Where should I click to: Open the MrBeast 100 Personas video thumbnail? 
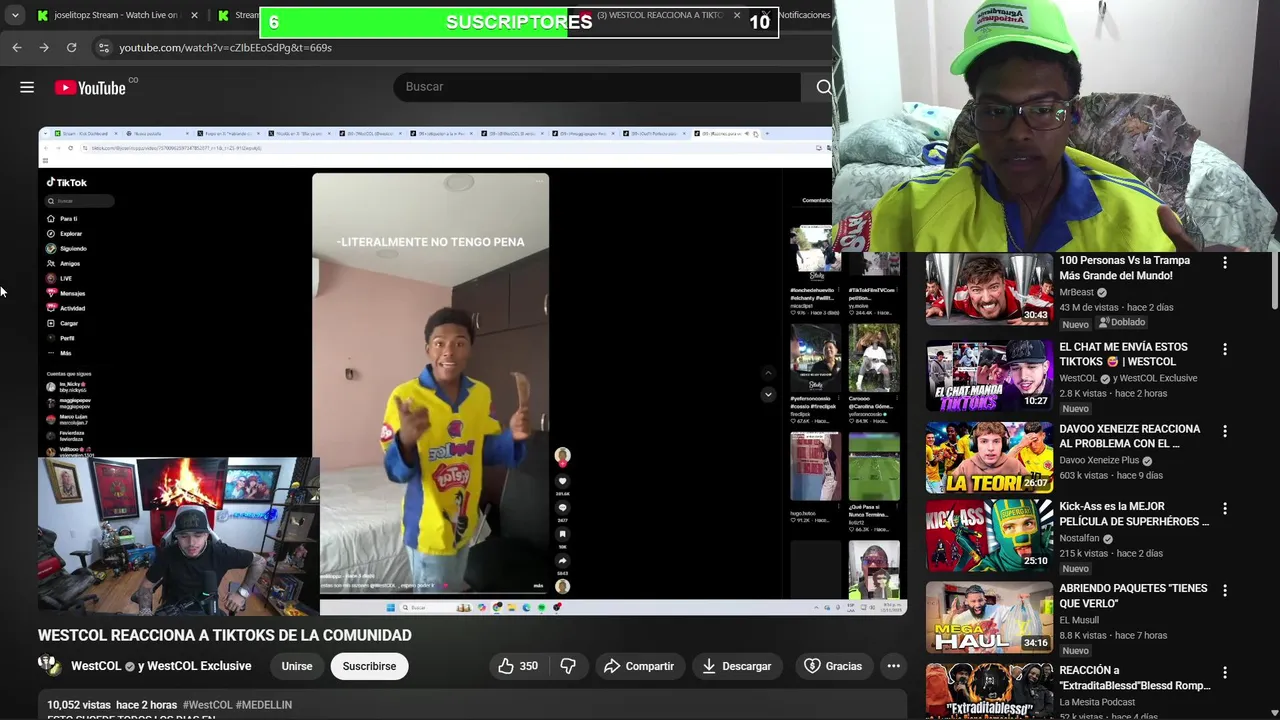tap(989, 289)
